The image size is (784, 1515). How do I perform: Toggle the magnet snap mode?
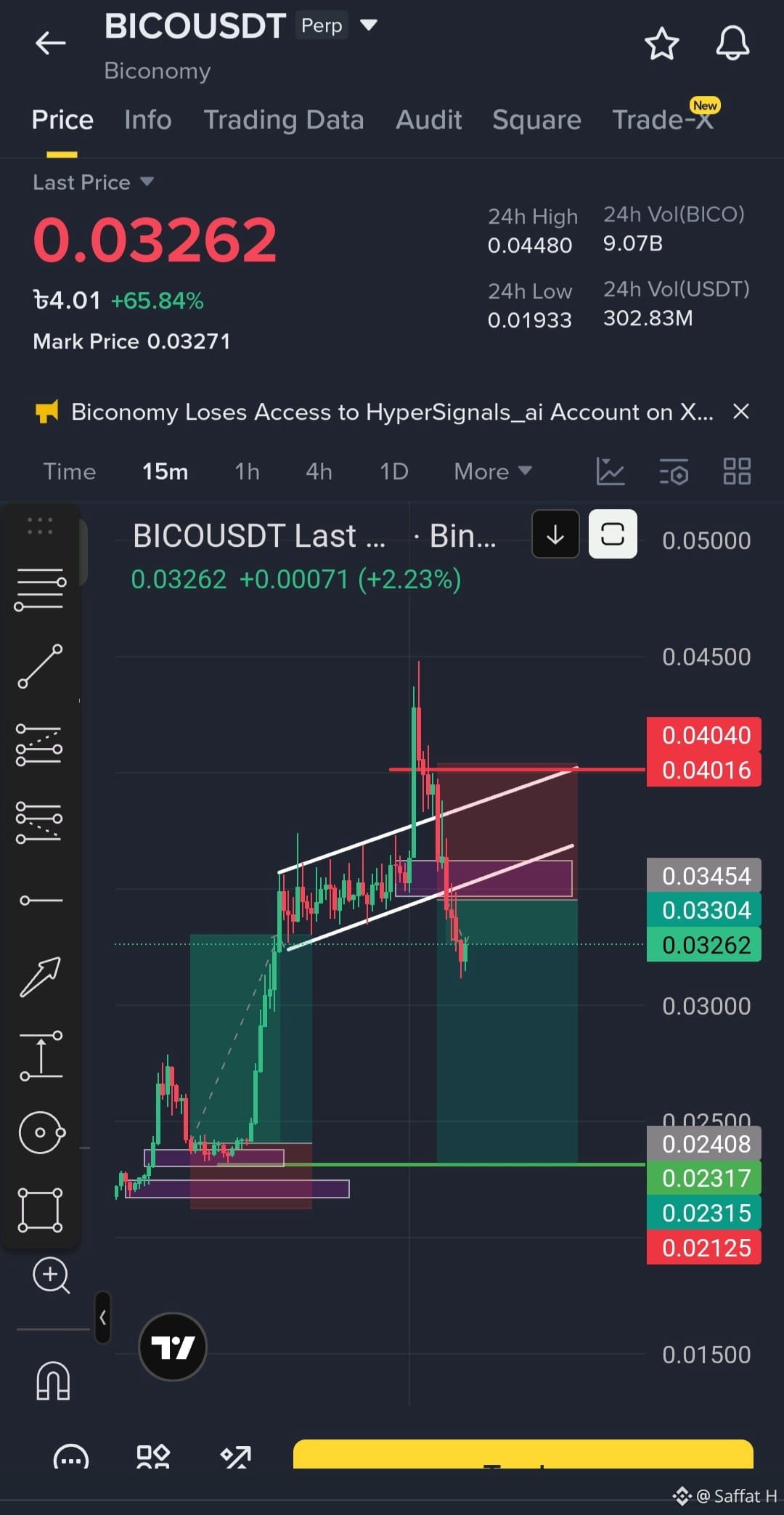point(53,1380)
